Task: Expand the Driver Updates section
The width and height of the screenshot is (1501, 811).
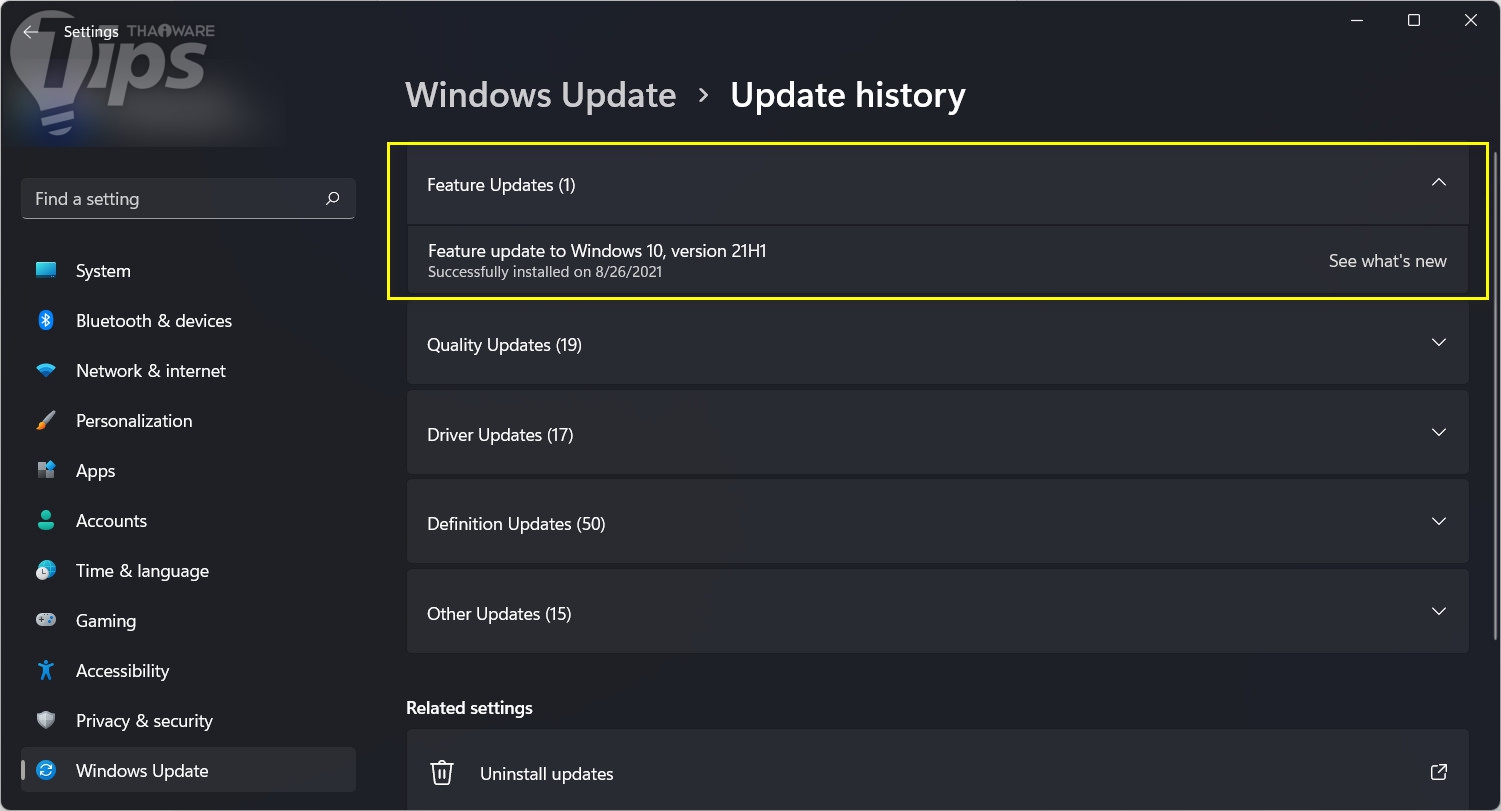Action: 1439,432
